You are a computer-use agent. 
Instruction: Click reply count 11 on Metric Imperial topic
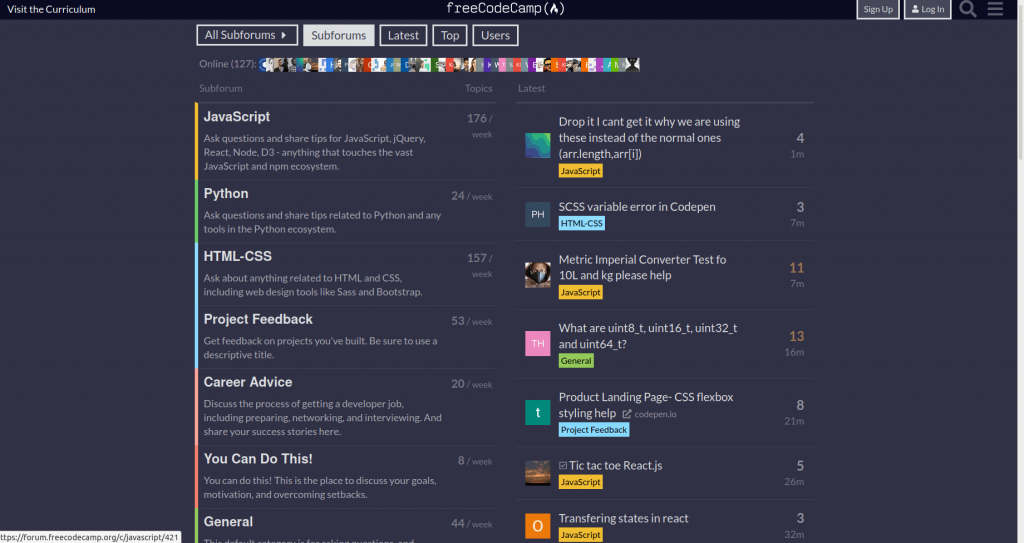pos(796,268)
